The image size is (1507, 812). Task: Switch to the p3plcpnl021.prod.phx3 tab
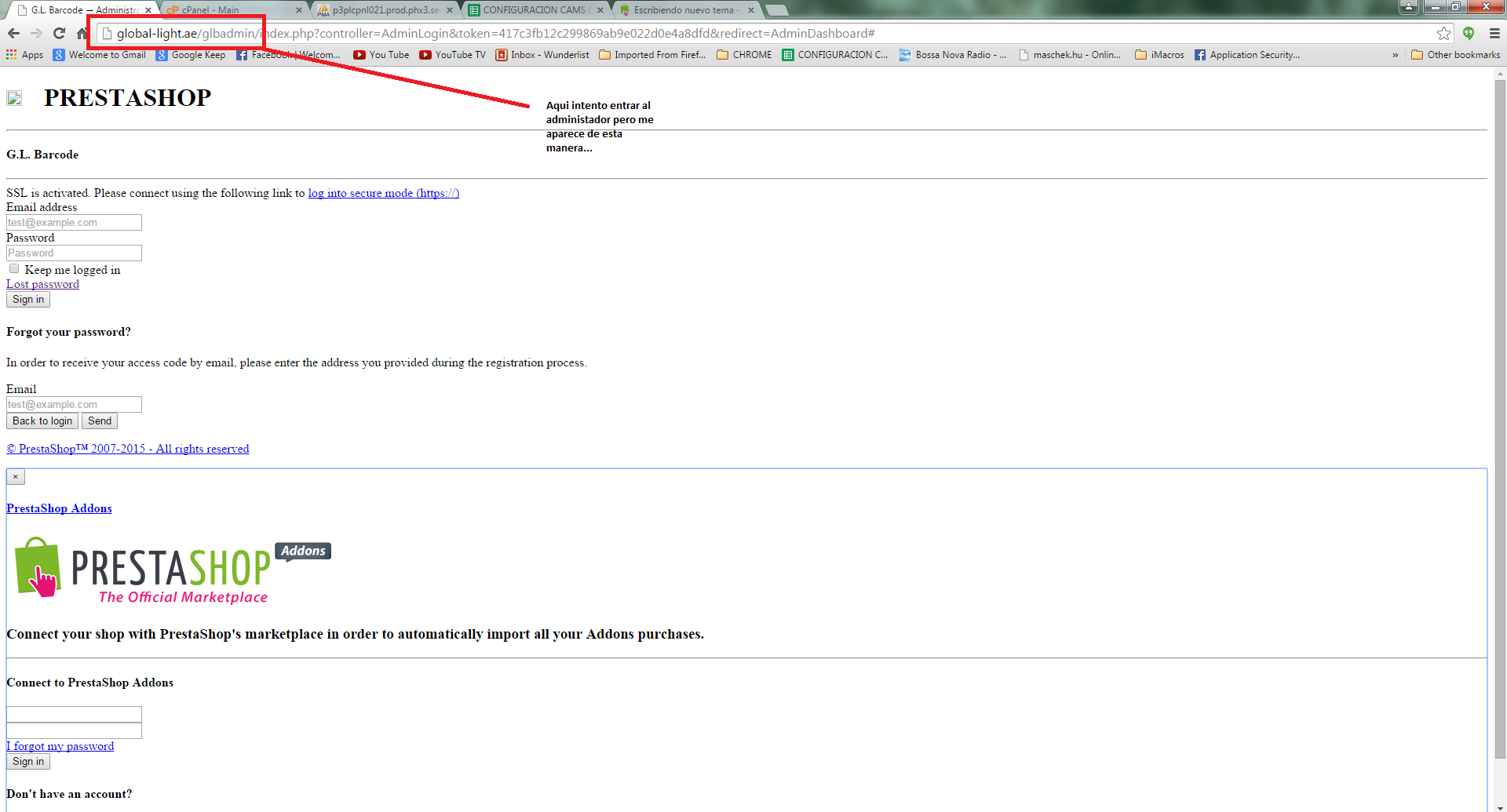click(385, 10)
